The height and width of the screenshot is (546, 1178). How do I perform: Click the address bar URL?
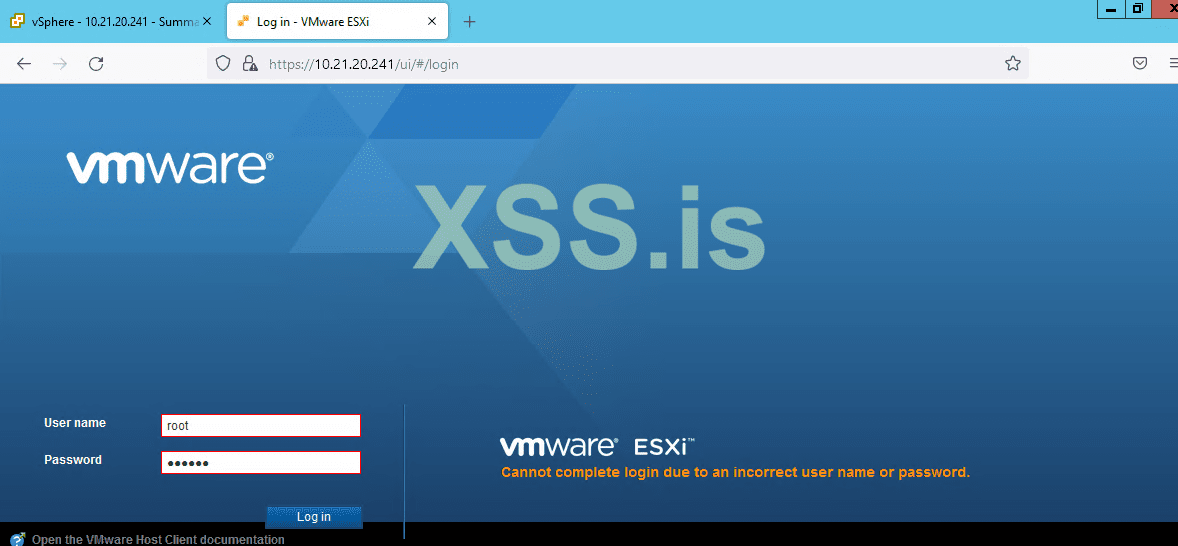(364, 65)
